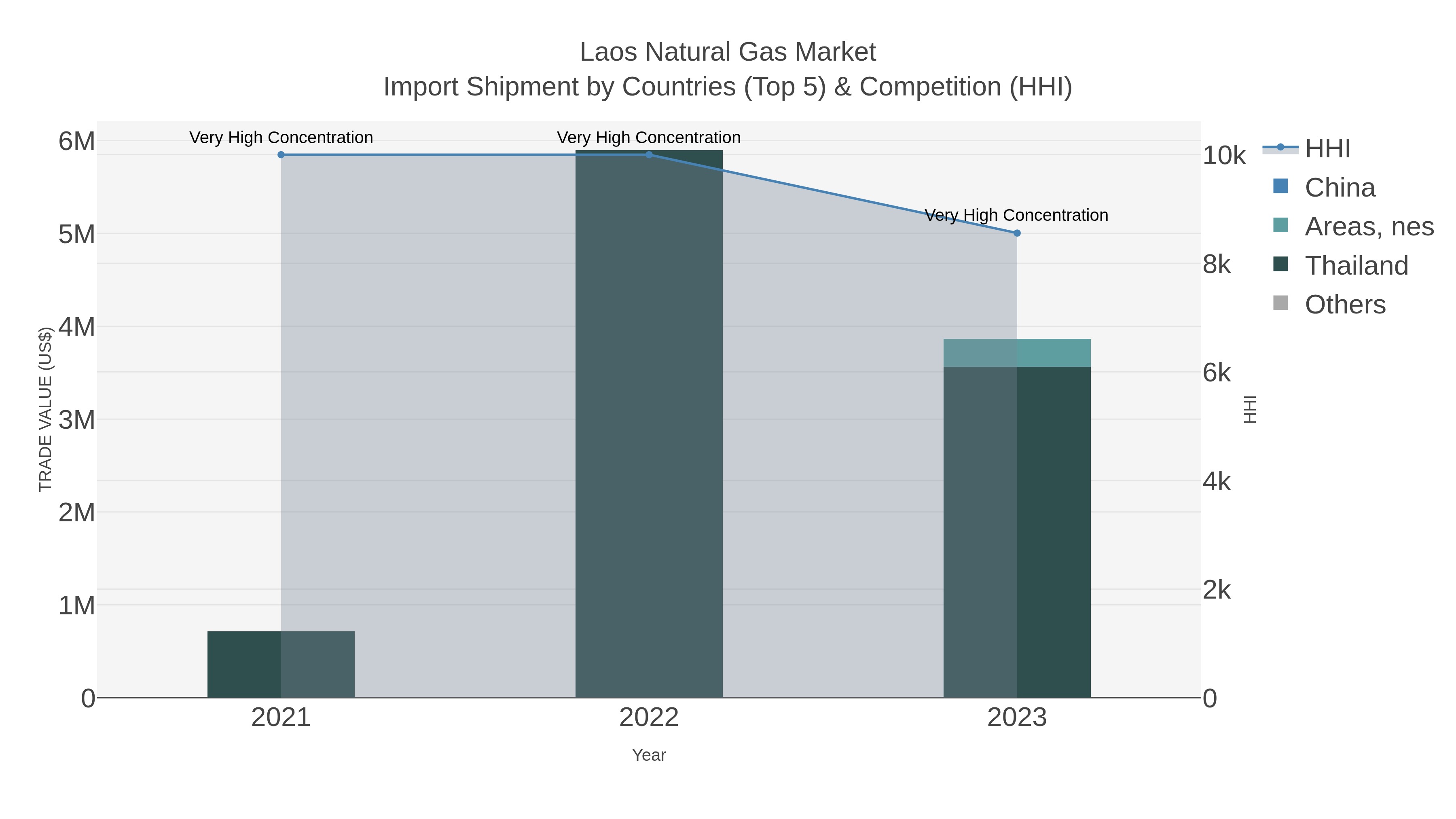Click the 4k right axis tick
The height and width of the screenshot is (819, 1456).
[1217, 481]
